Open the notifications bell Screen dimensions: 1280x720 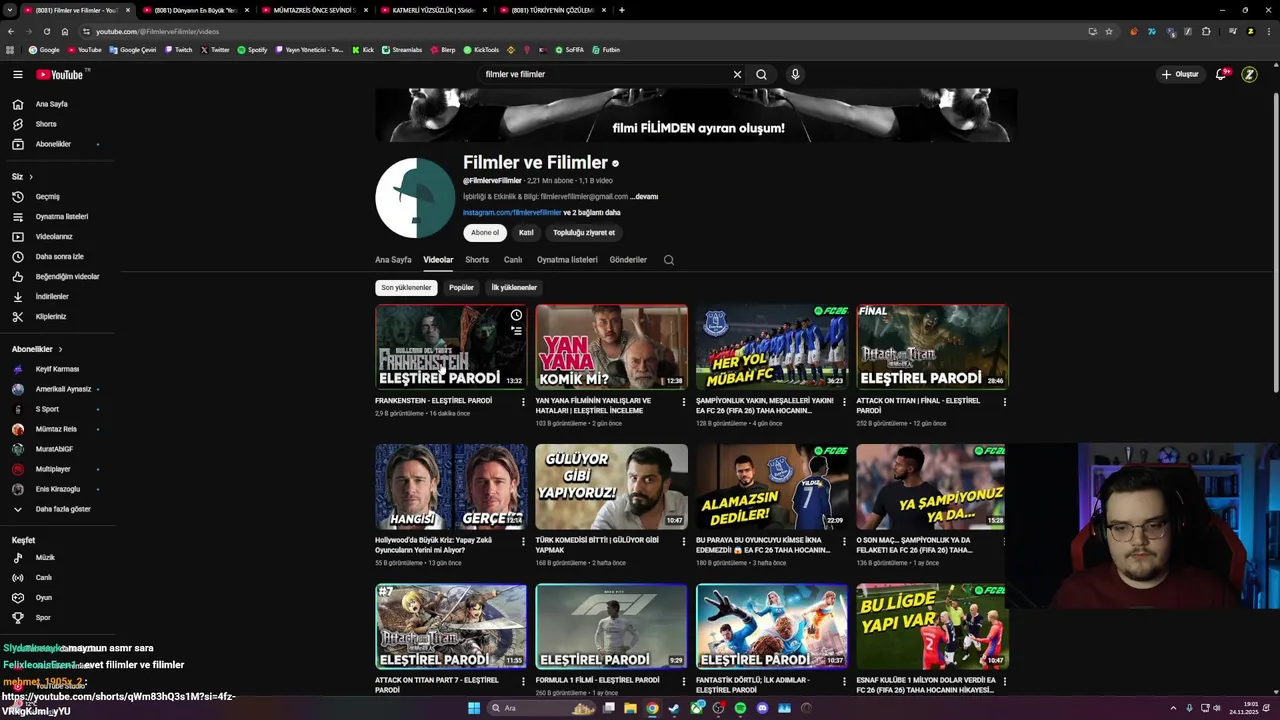[x=1221, y=74]
